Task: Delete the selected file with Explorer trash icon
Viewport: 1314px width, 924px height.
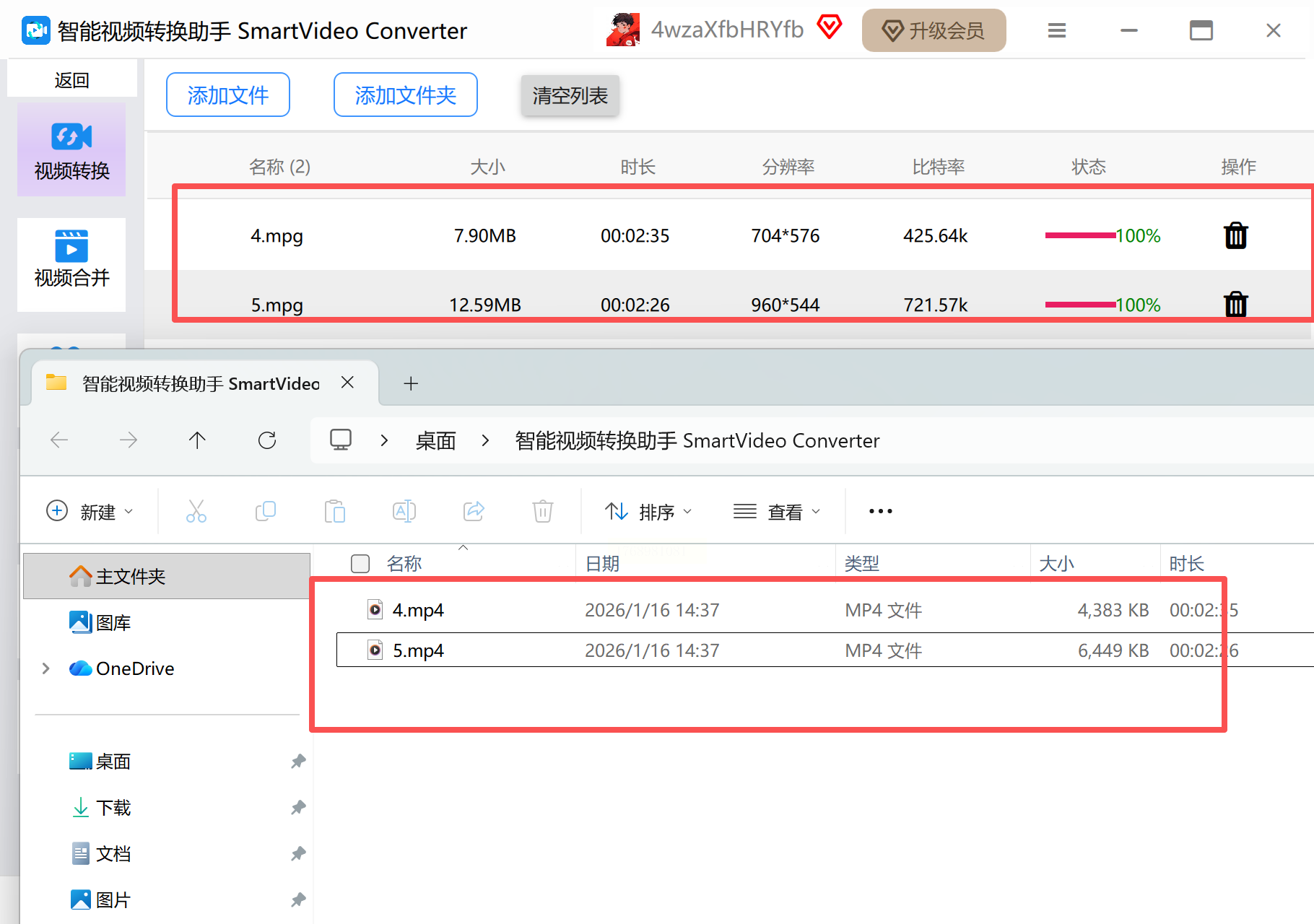Action: [x=543, y=511]
